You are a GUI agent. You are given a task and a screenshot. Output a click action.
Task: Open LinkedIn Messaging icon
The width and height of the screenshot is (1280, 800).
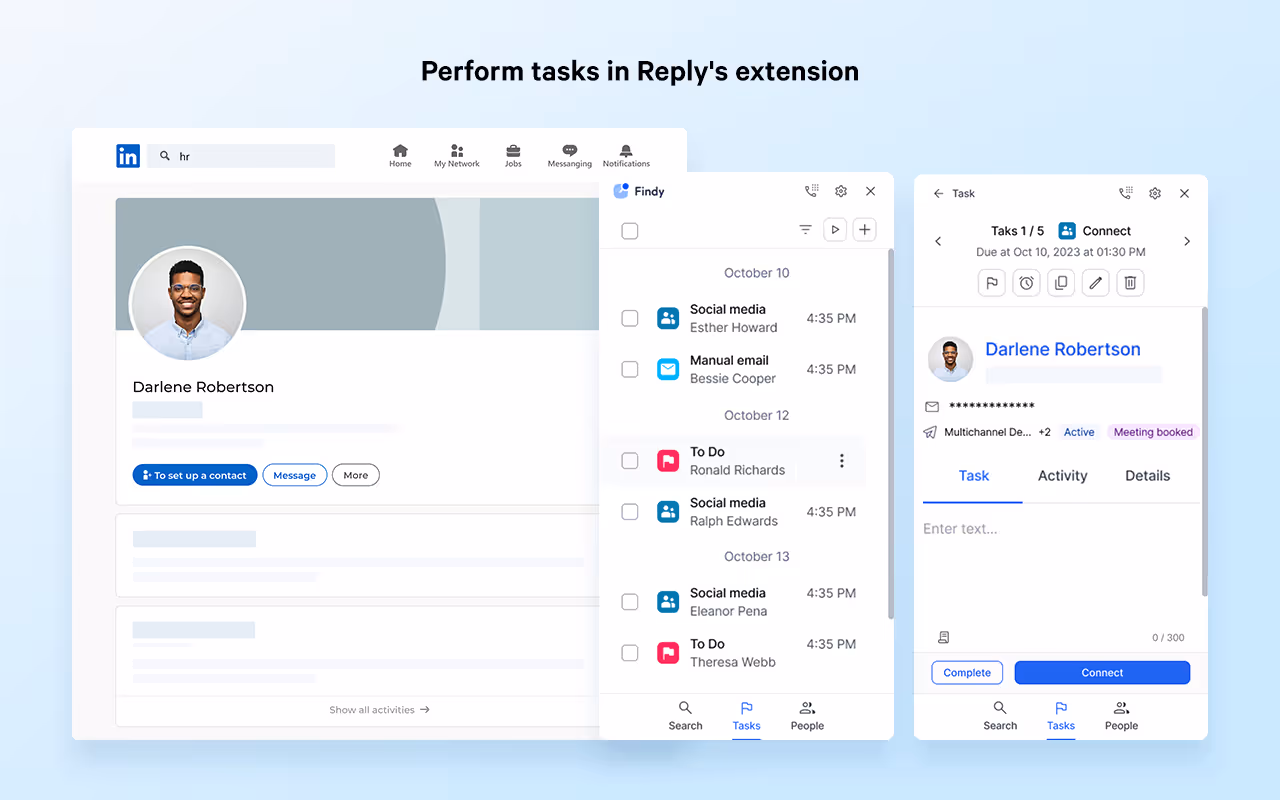pos(570,156)
